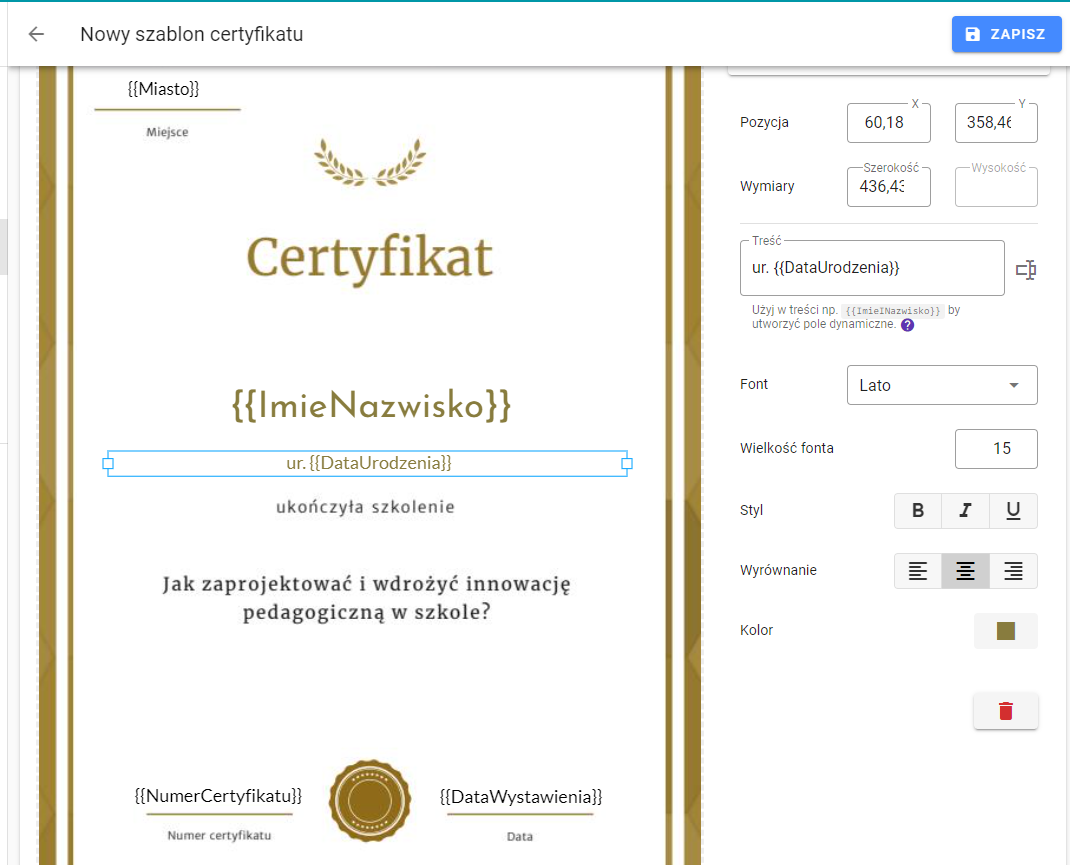
Task: Toggle underline style
Action: coord(1013,510)
